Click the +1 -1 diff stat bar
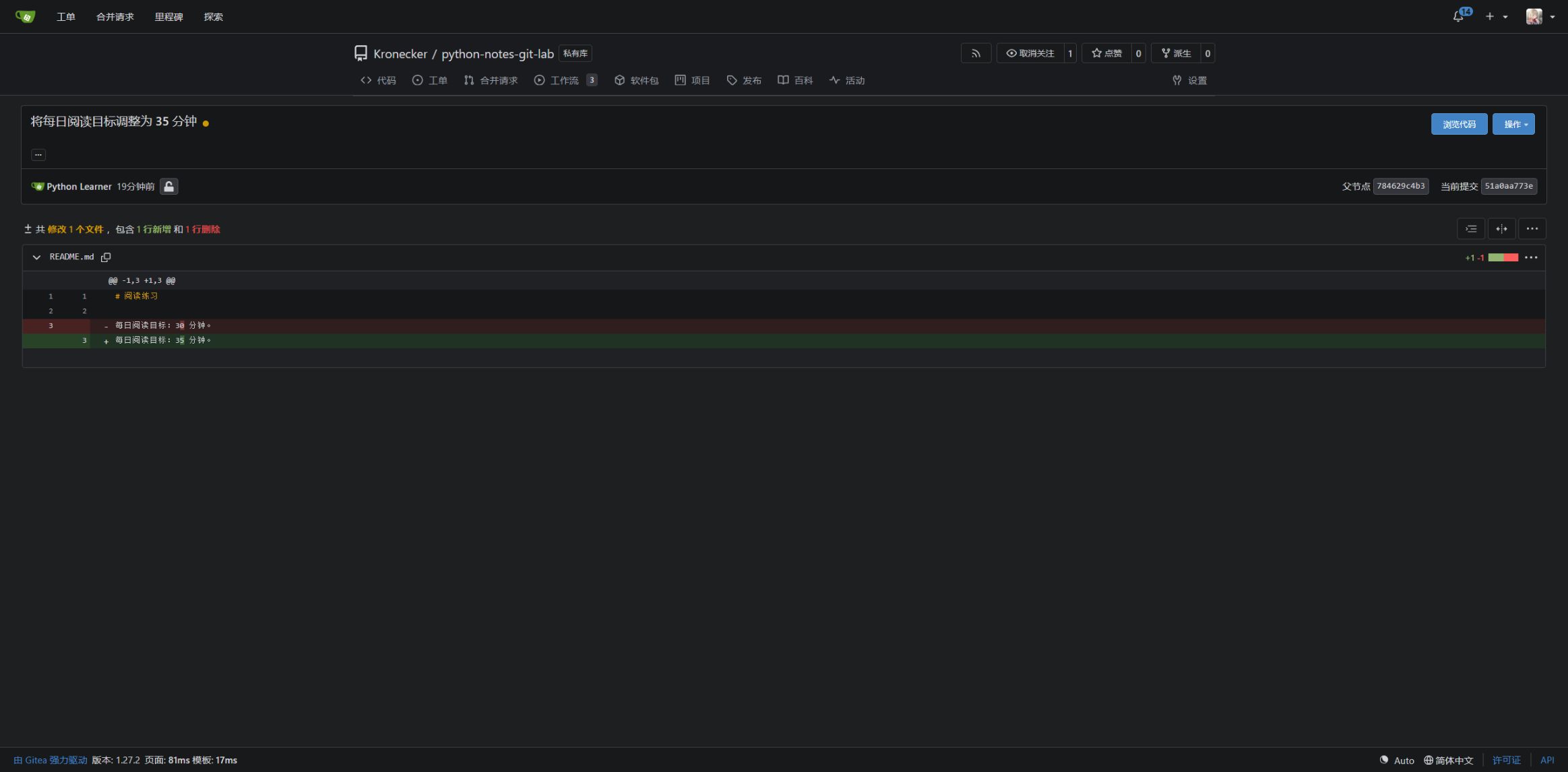The height and width of the screenshot is (772, 1568). 1491,257
